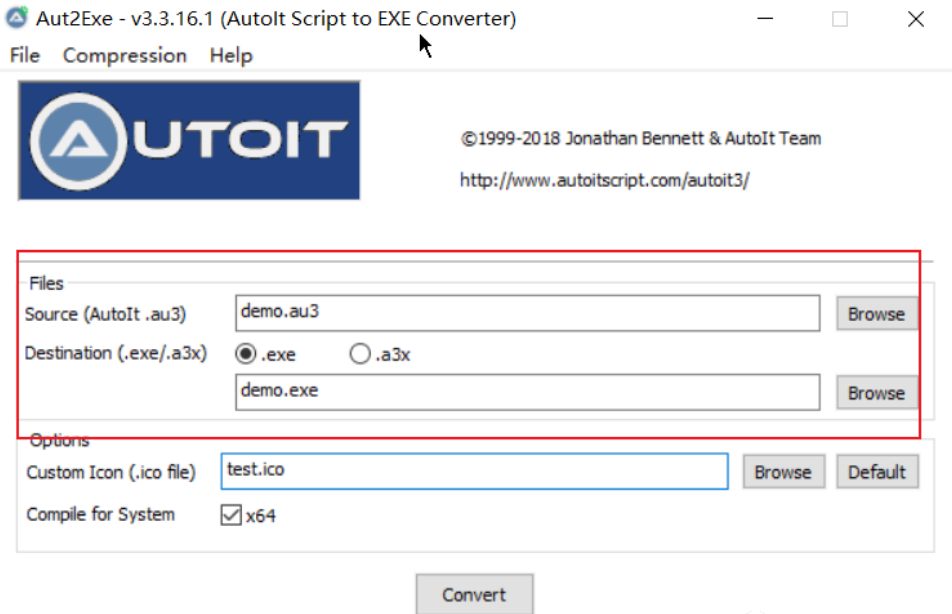Click the demo.exe destination field
The image size is (952, 614).
(x=528, y=392)
